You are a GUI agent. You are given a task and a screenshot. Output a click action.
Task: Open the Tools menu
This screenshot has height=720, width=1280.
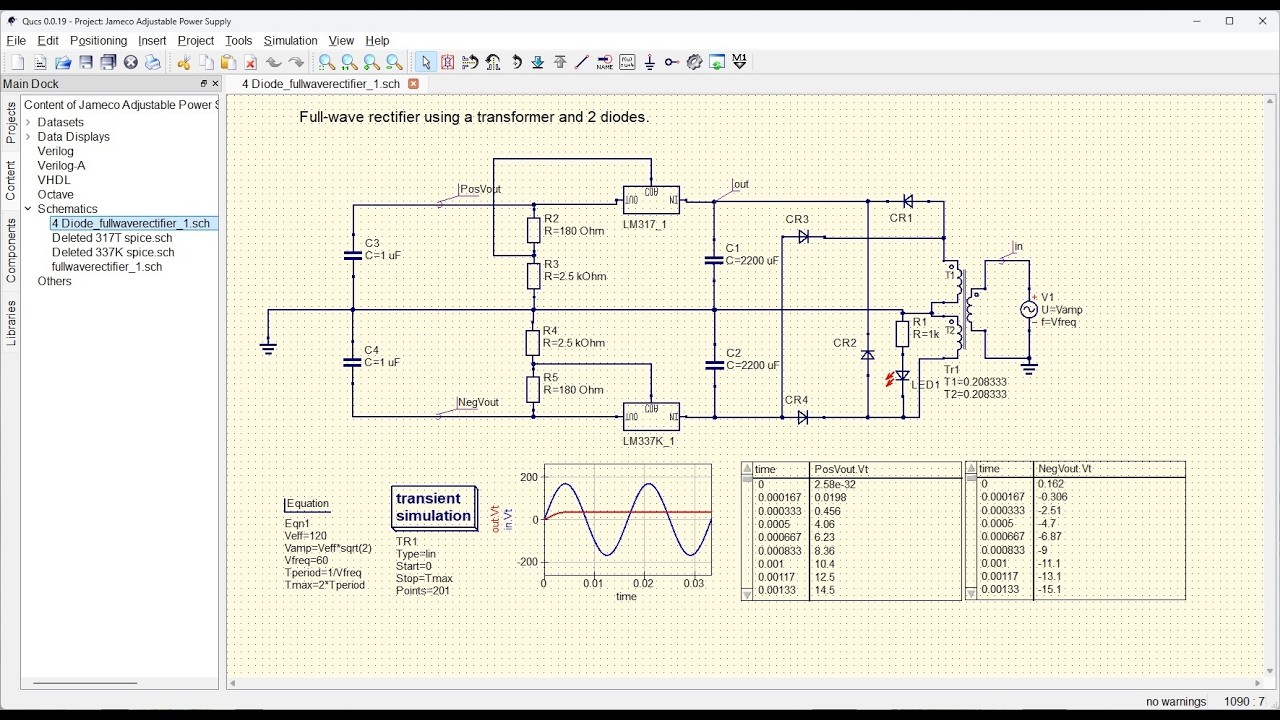[x=239, y=41]
